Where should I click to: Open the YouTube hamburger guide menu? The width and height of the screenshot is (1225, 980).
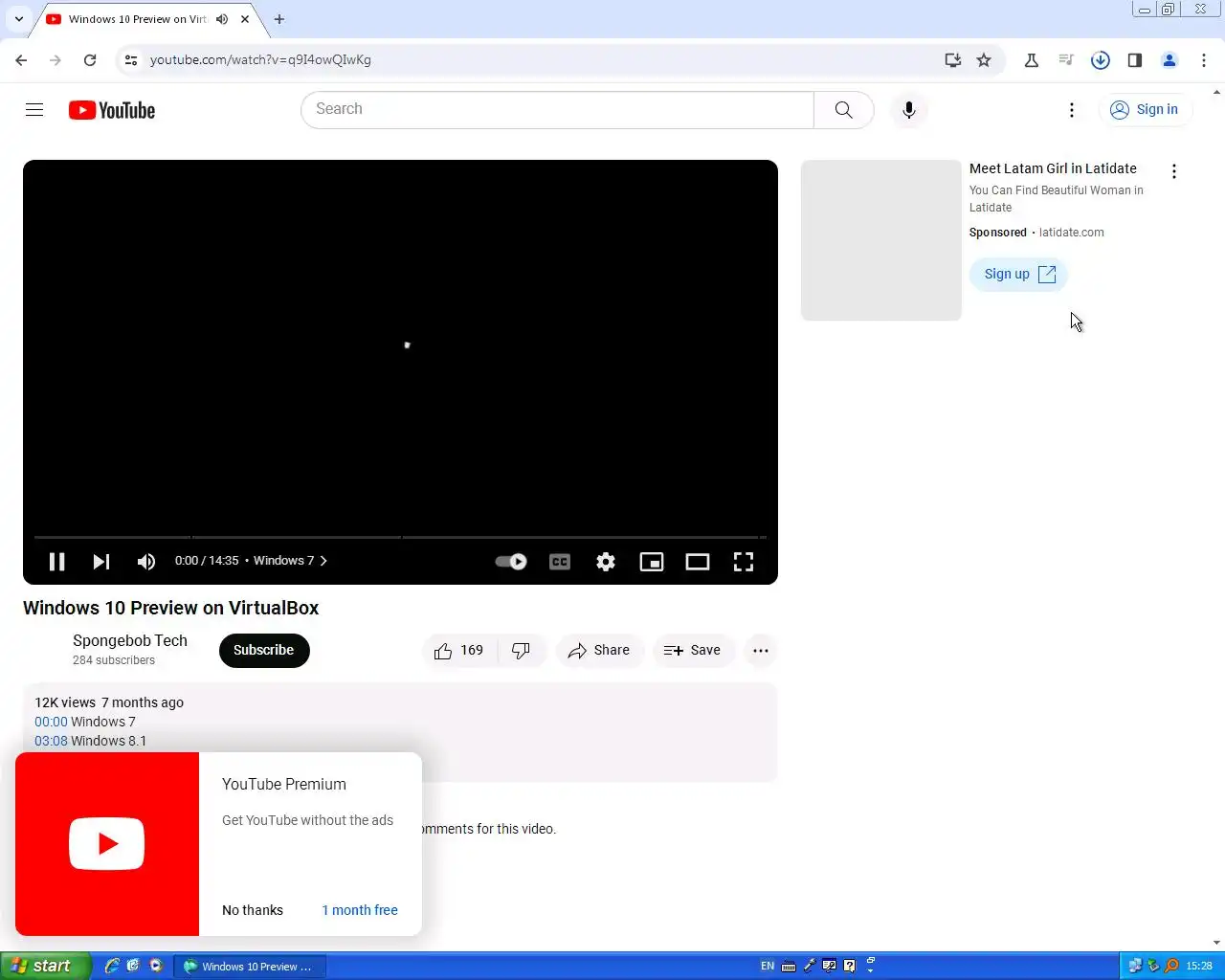(x=34, y=110)
